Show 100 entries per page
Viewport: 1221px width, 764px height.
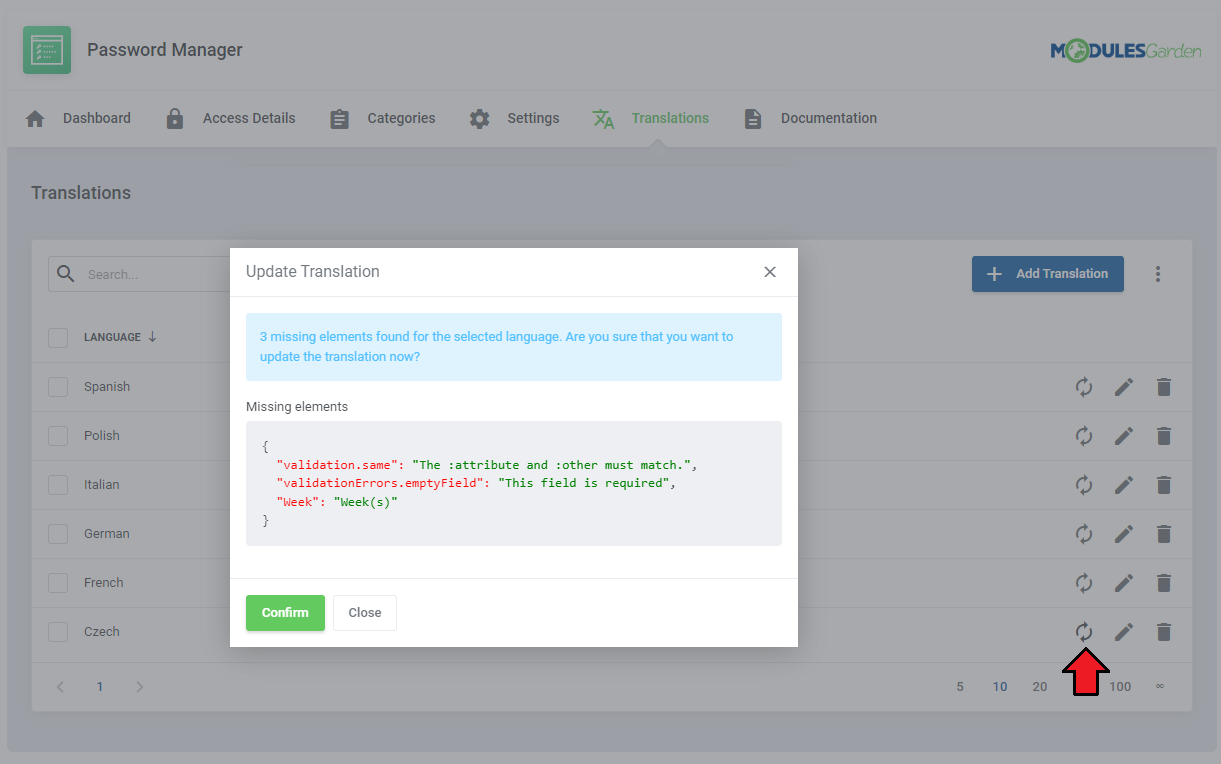1120,687
